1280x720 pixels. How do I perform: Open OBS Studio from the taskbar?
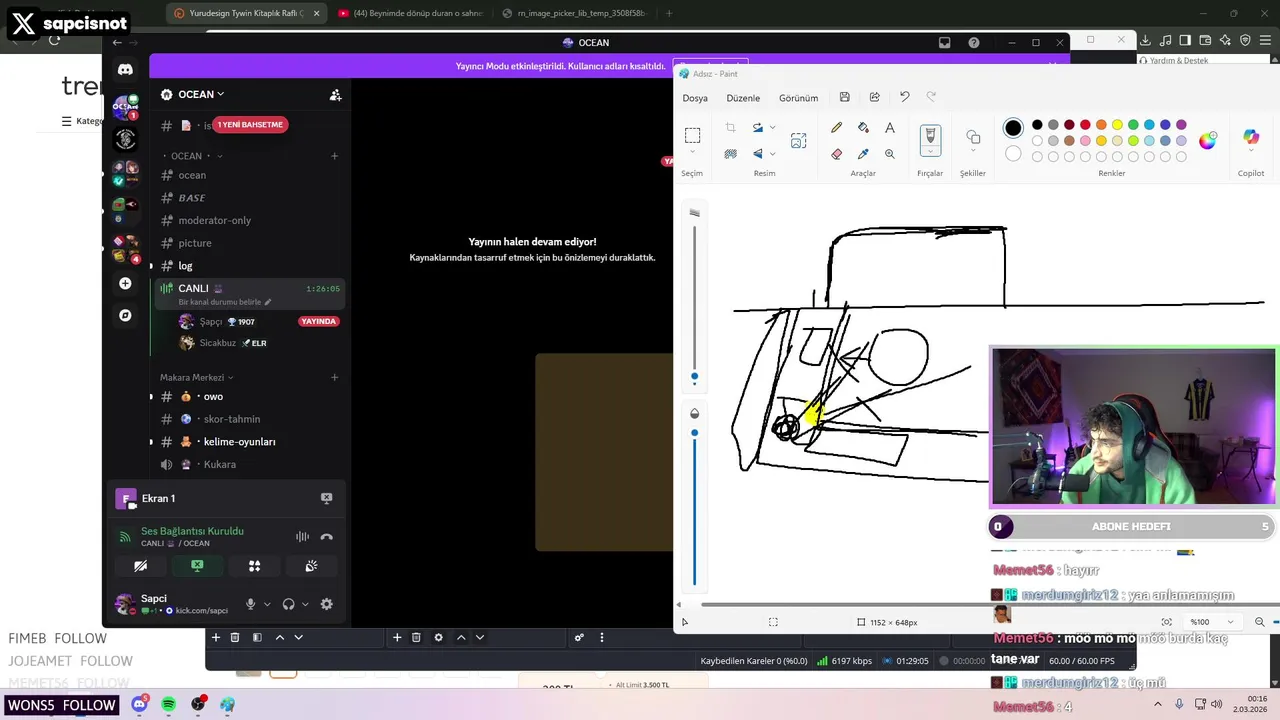198,705
